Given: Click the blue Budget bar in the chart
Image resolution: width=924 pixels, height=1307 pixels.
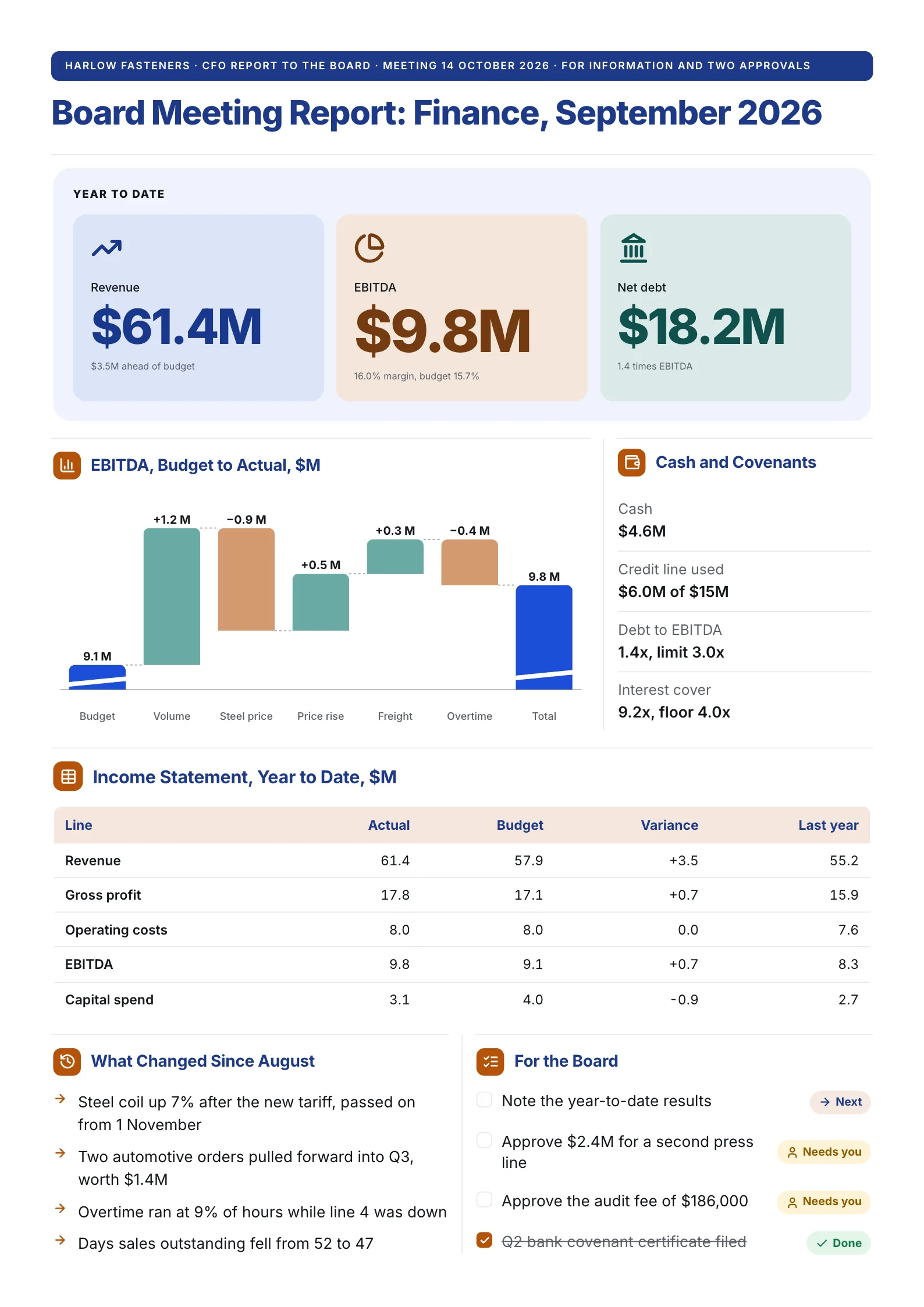Looking at the screenshot, I should 97,677.
